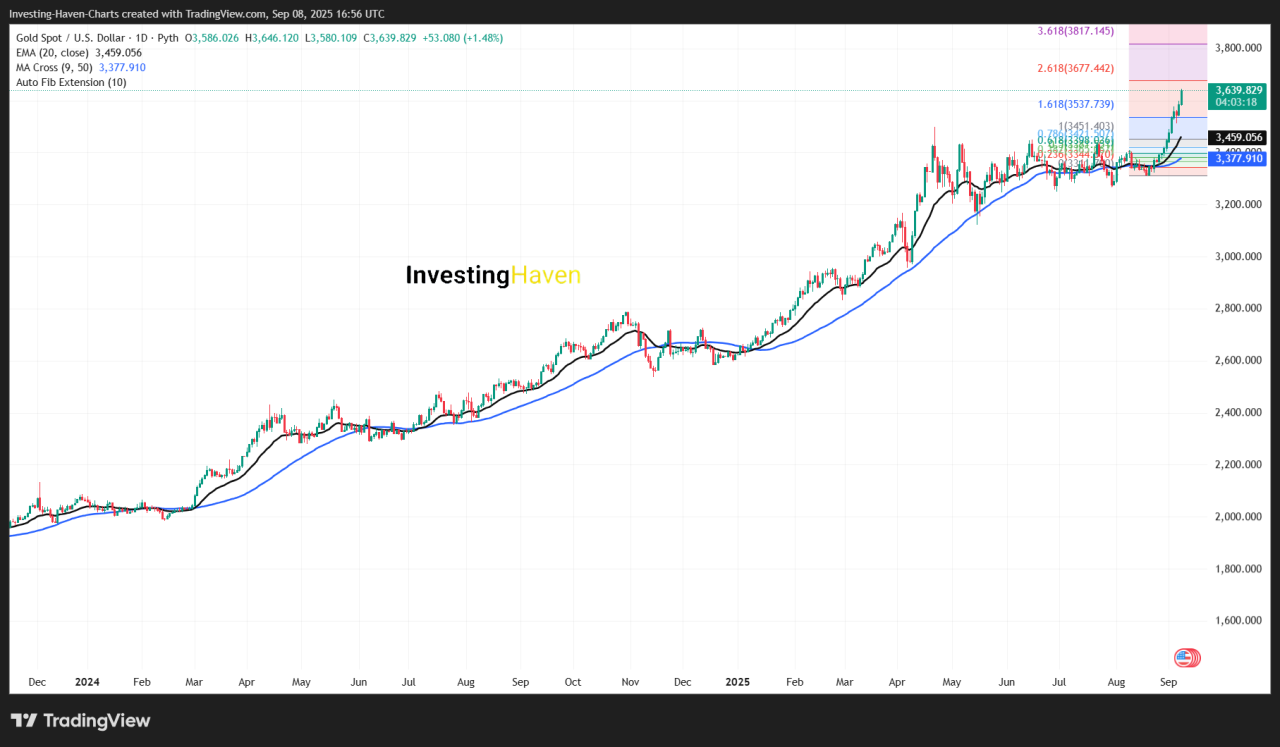Click the 2025 year label on time axis
1280x747 pixels.
(x=737, y=682)
